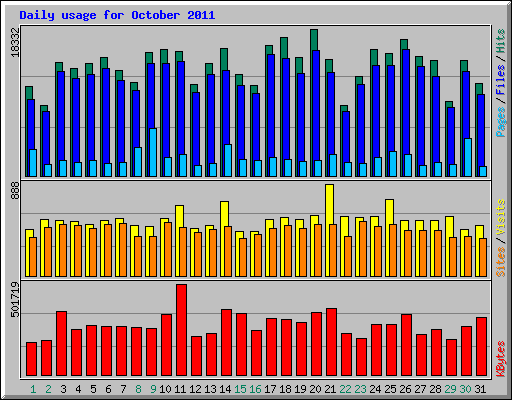512x400 pixels.
Task: Click the red KBytes bar for day 26
Action: [406, 345]
